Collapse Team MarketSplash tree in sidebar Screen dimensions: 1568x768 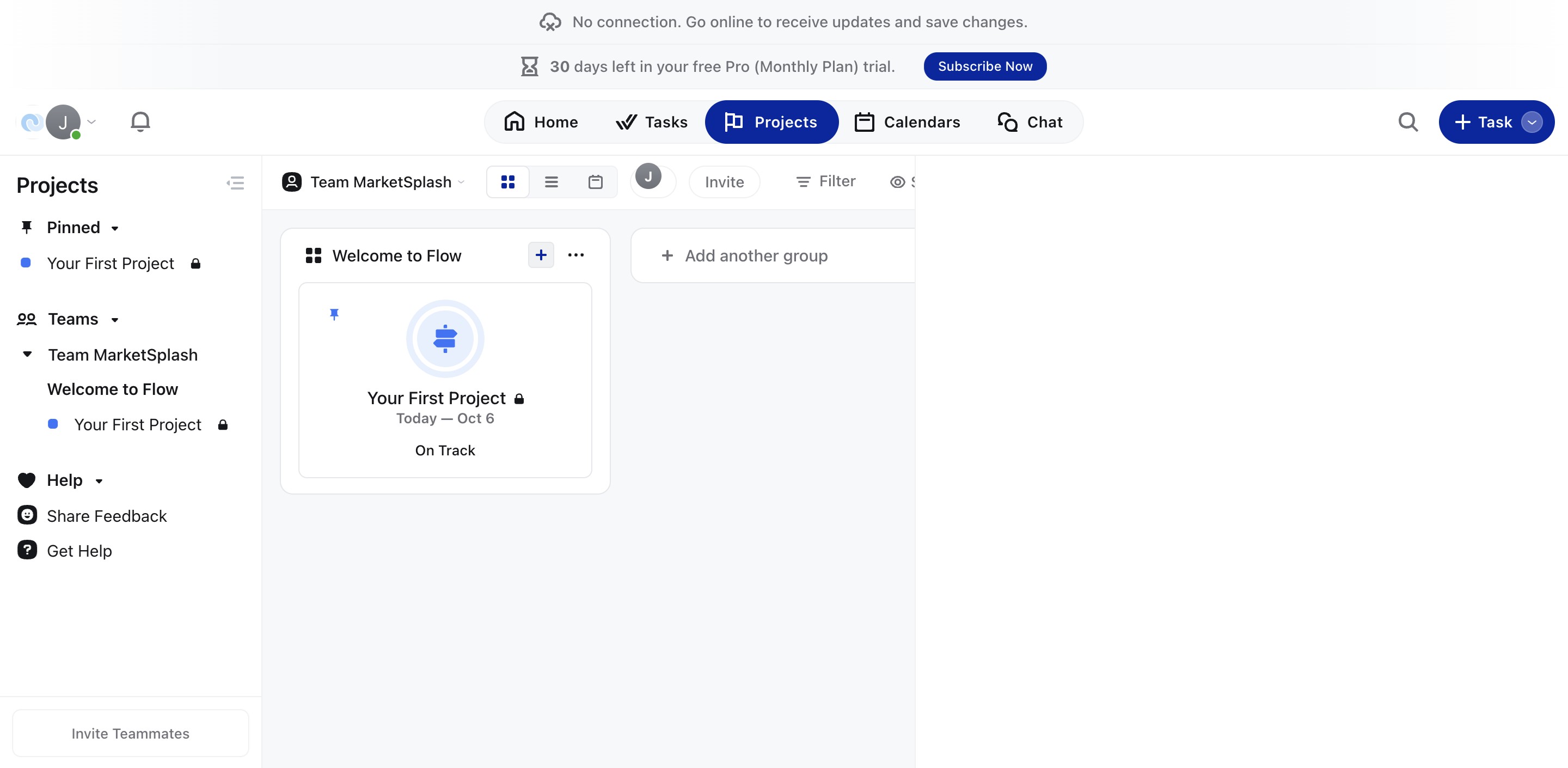pyautogui.click(x=27, y=355)
